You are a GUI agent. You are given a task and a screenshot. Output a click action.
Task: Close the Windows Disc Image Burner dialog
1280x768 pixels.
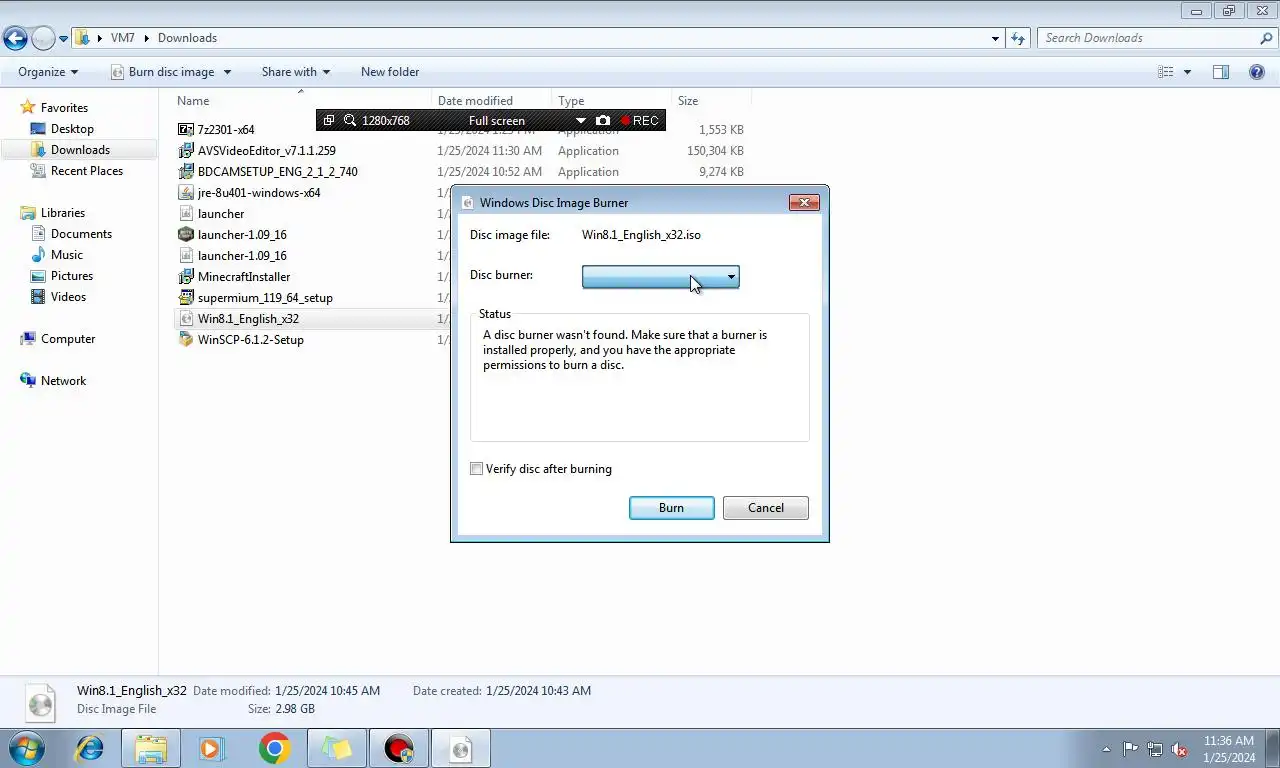(x=804, y=202)
